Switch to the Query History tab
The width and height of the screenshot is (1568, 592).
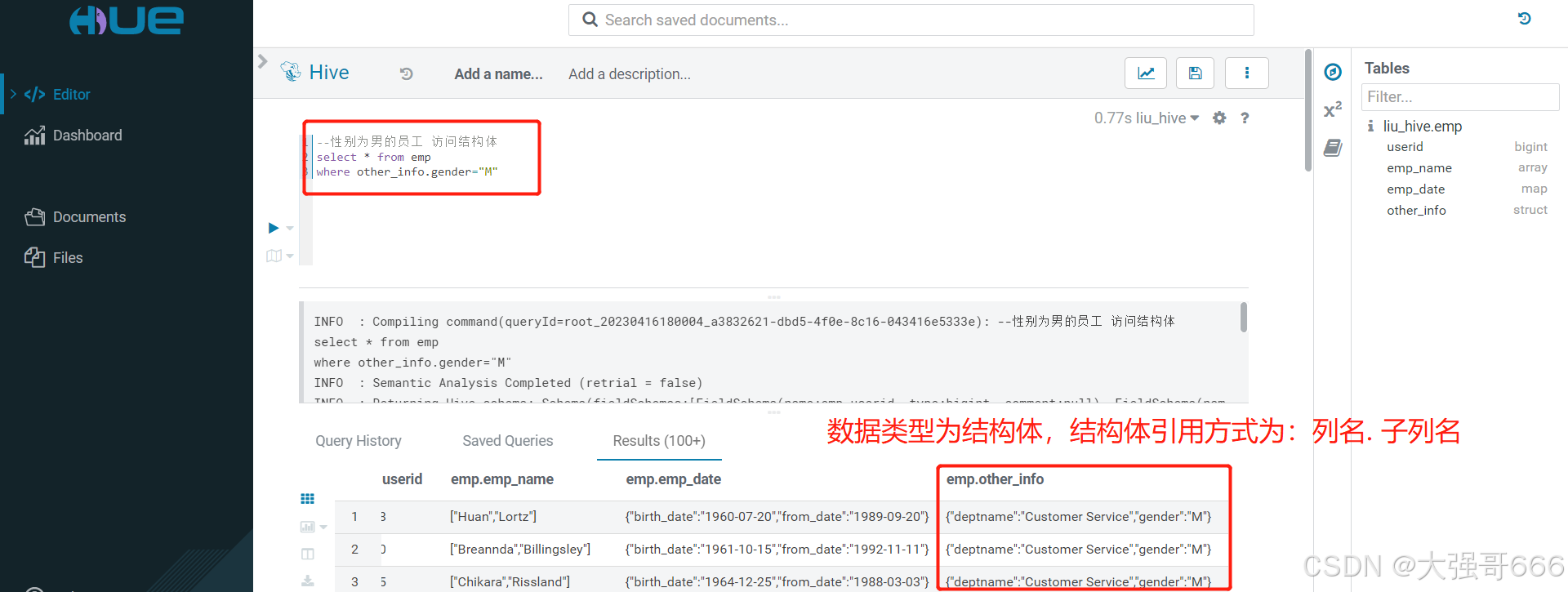(x=359, y=441)
